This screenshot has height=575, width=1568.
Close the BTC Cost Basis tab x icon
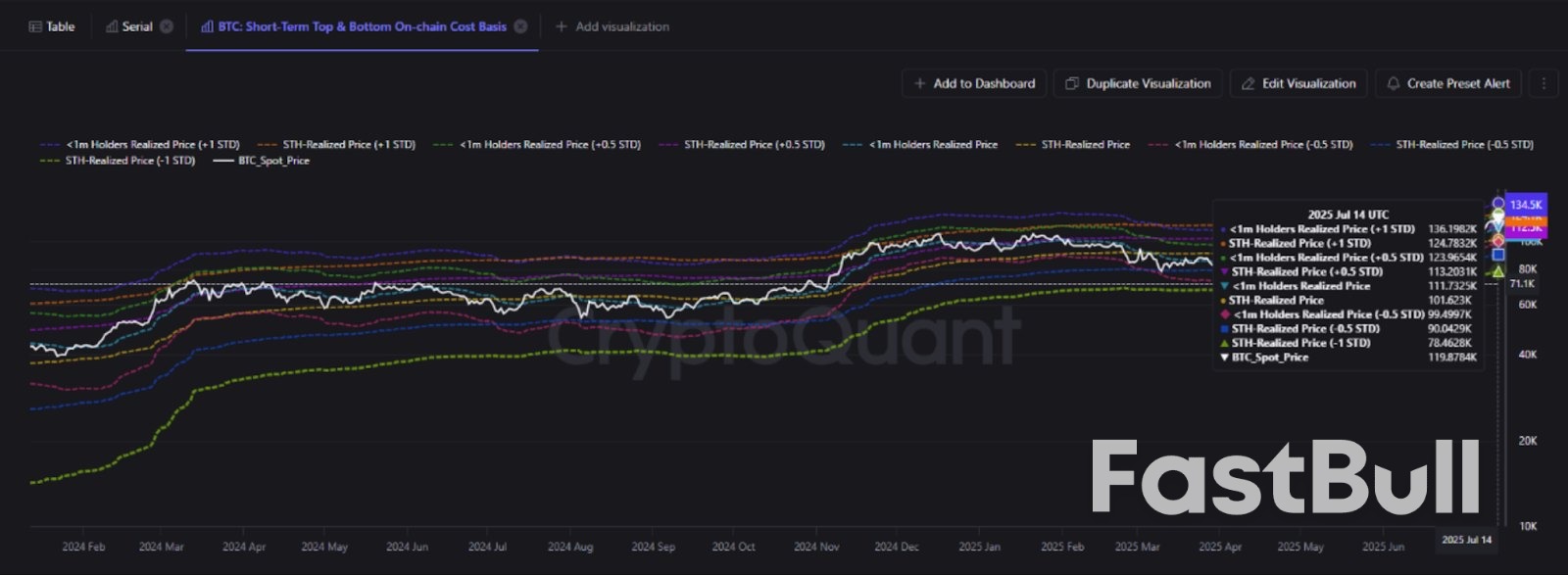520,26
